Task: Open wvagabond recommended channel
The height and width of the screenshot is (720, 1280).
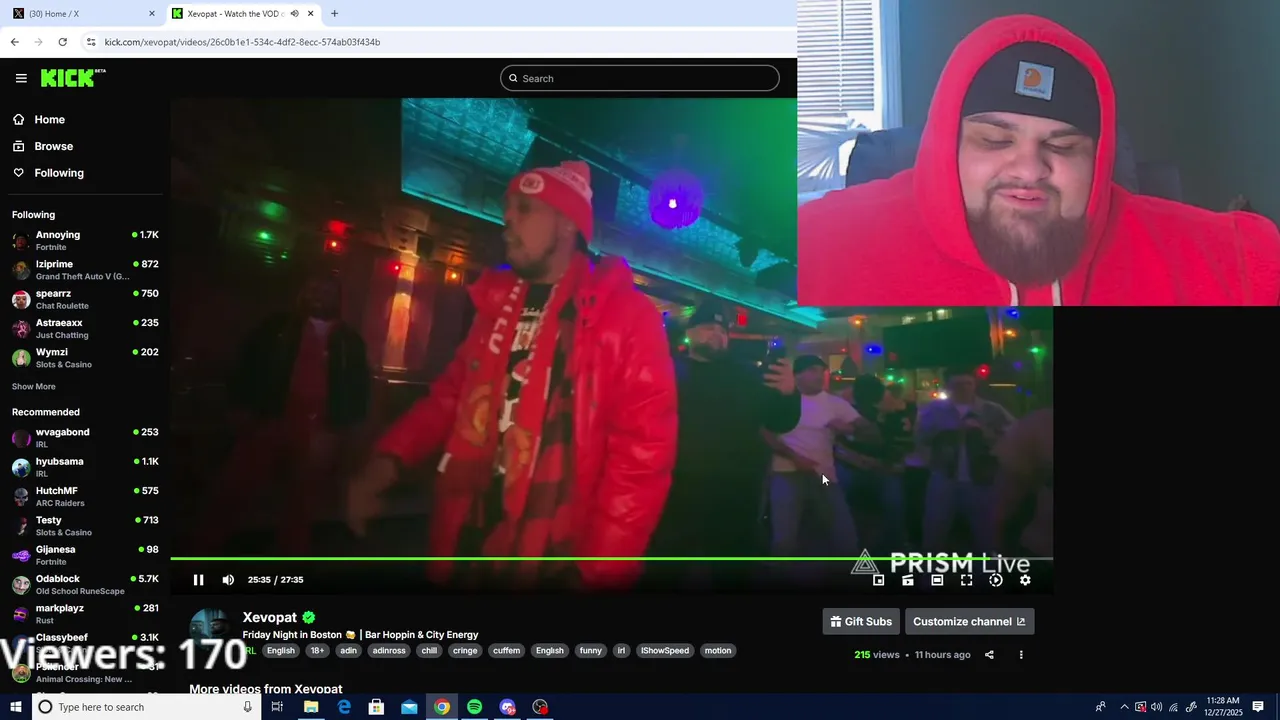Action: click(85, 437)
